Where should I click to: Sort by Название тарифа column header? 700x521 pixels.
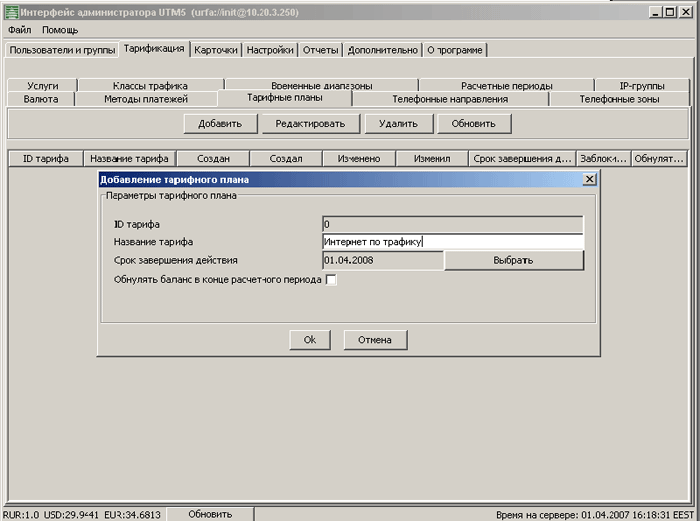tap(129, 158)
